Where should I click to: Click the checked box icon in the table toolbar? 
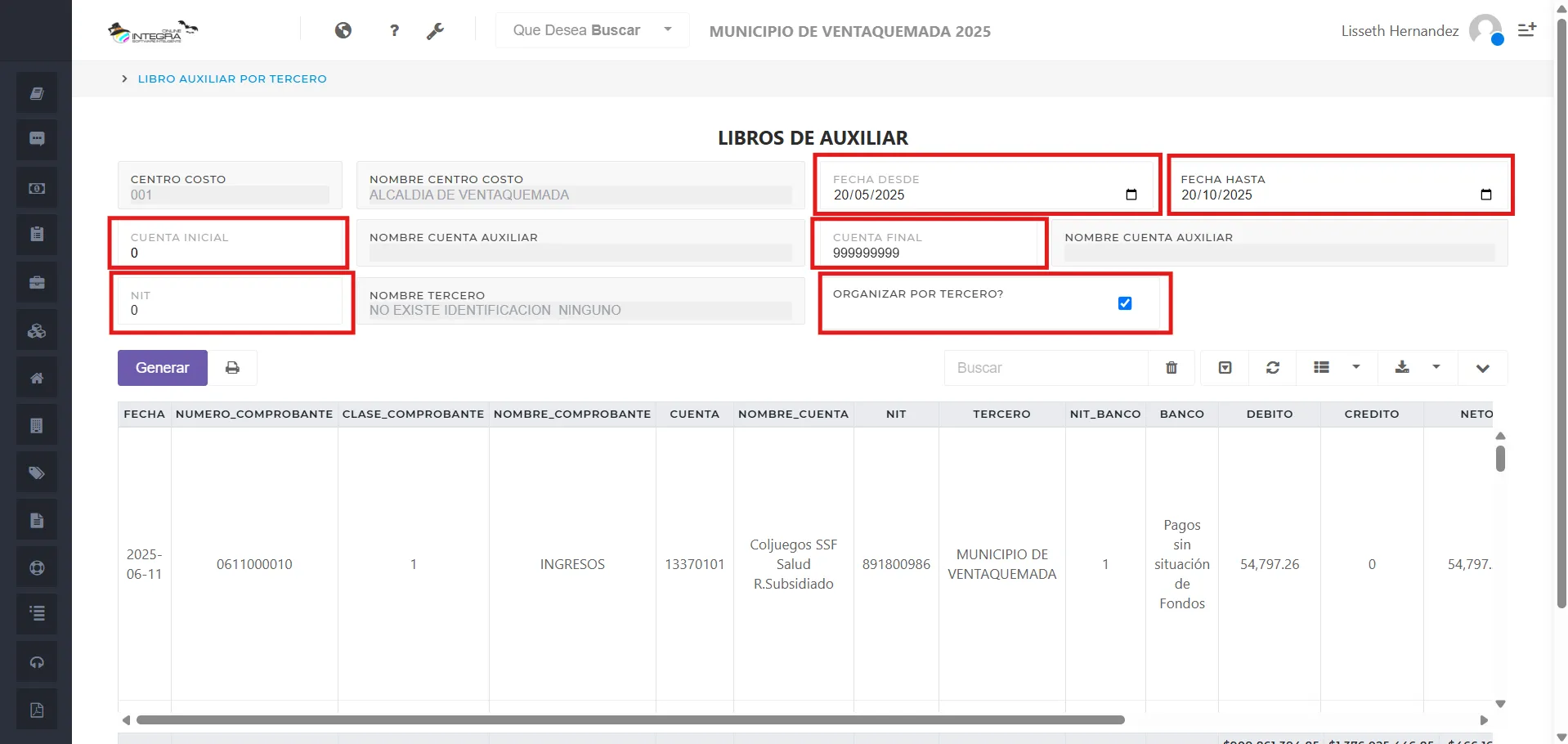[1224, 367]
